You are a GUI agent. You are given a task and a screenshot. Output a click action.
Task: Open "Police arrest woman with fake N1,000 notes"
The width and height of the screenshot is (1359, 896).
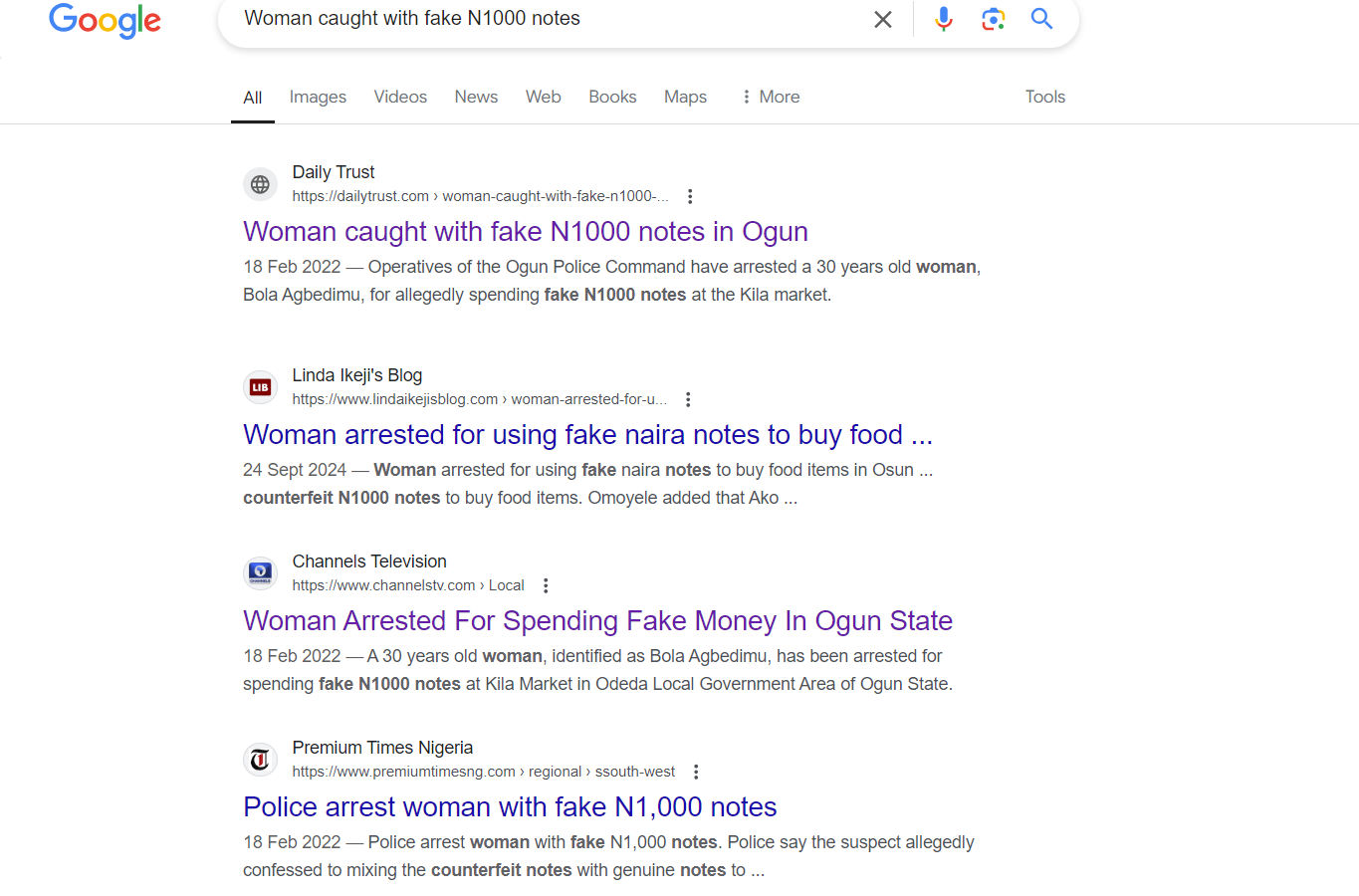(510, 807)
